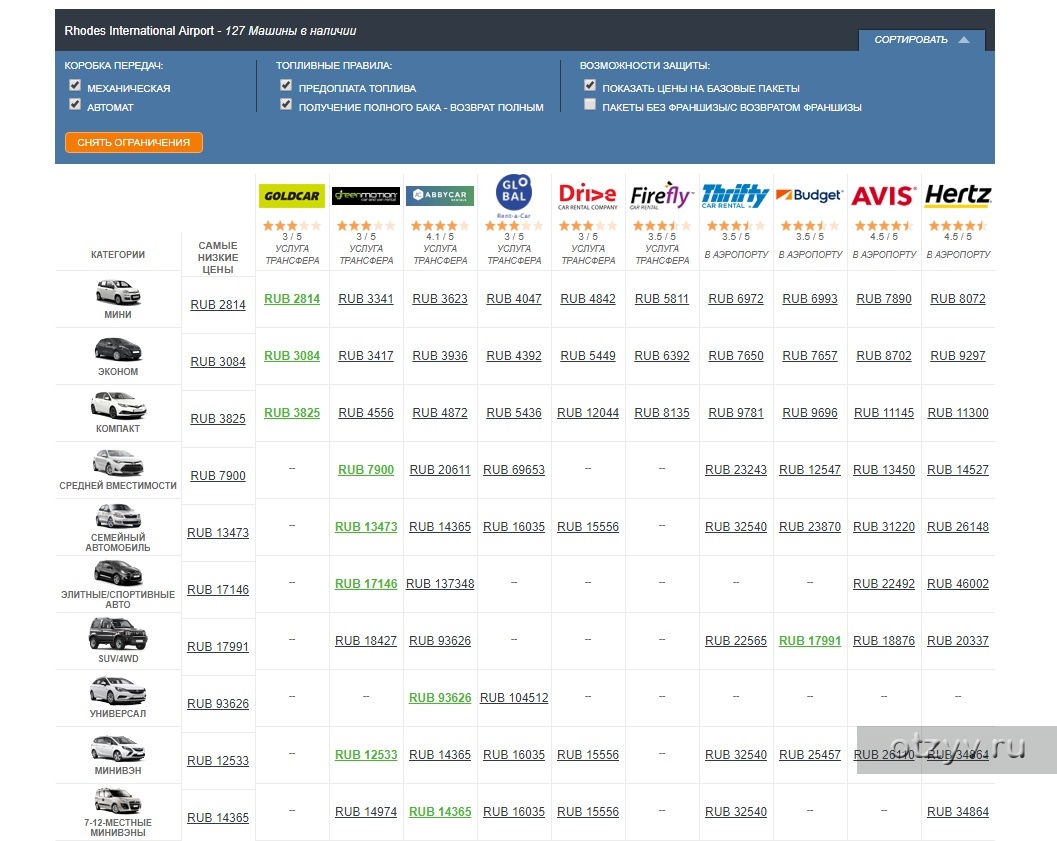Click Hertz МИНИ price RUB 8072
Image resolution: width=1057 pixels, height=841 pixels.
(x=958, y=299)
